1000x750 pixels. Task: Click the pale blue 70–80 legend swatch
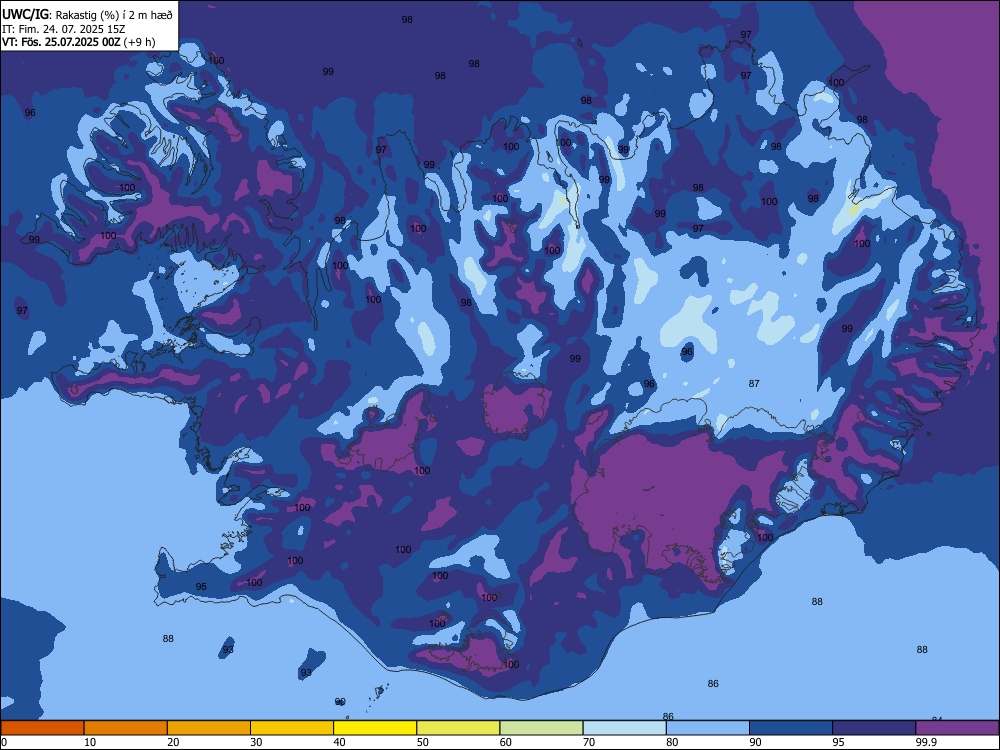(625, 728)
